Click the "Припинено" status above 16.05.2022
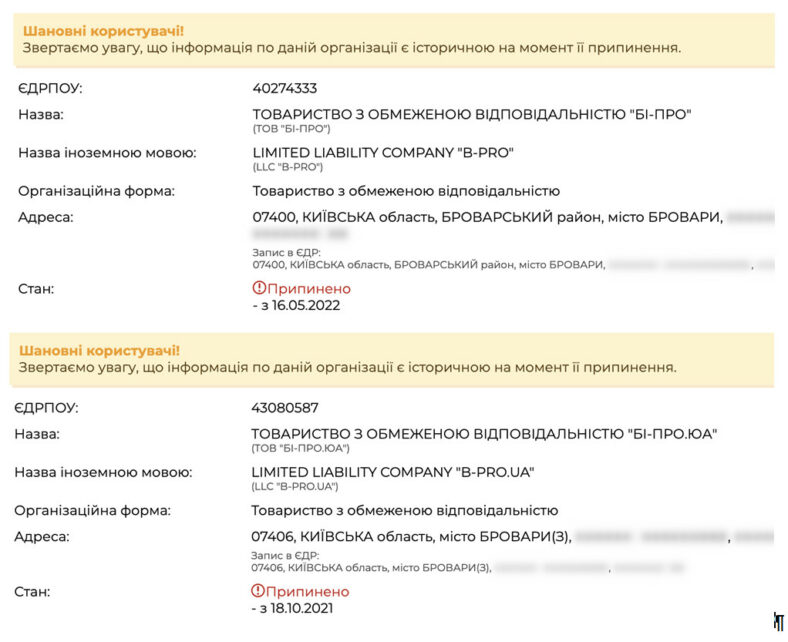This screenshot has width=788, height=642. click(x=309, y=289)
